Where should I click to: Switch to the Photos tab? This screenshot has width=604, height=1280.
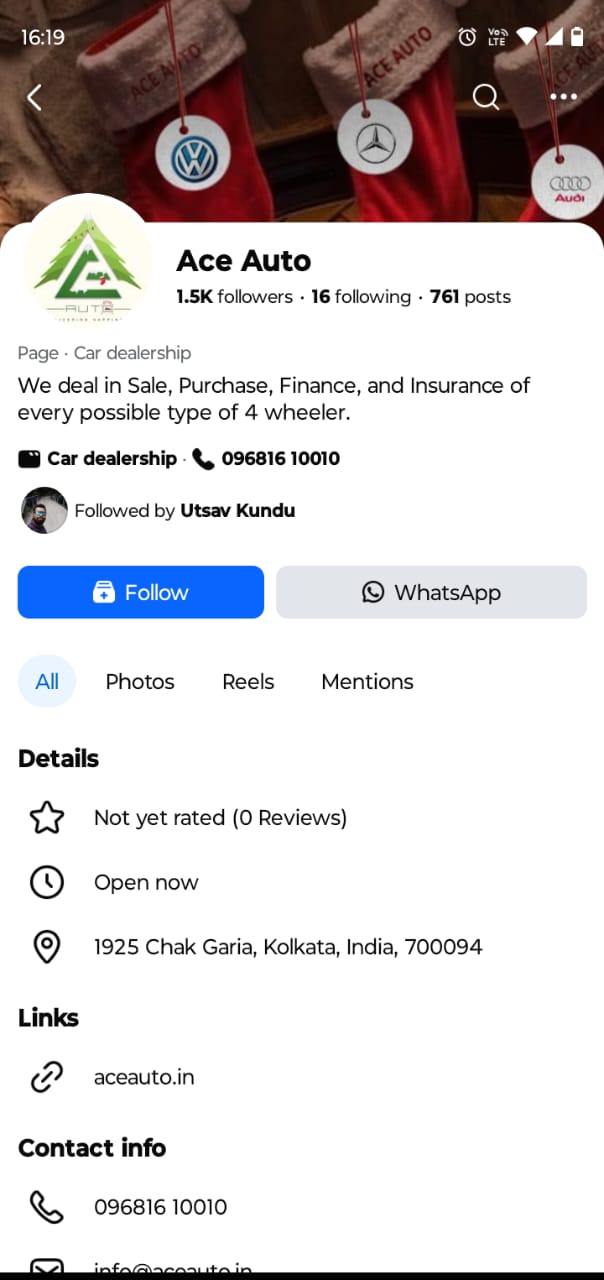[139, 681]
